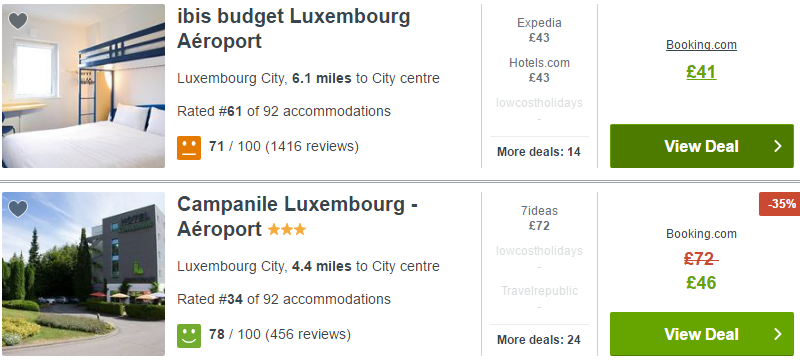Image resolution: width=800 pixels, height=362 pixels.
Task: Select Expedia £43 offer
Action: (x=539, y=30)
